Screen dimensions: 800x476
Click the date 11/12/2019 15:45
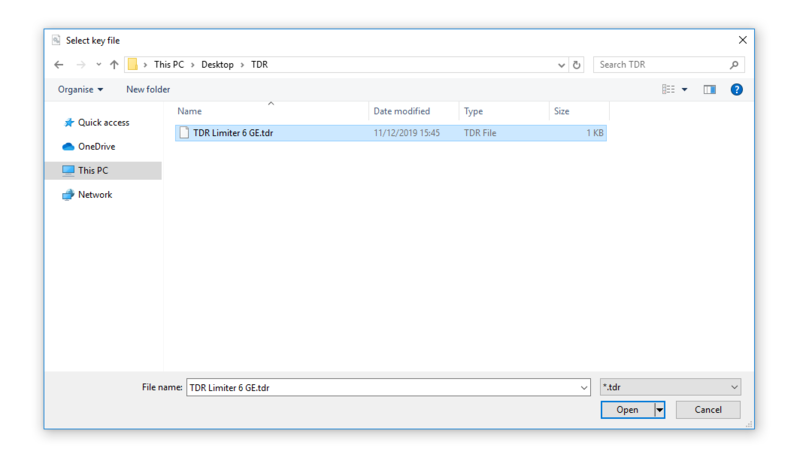click(x=407, y=133)
